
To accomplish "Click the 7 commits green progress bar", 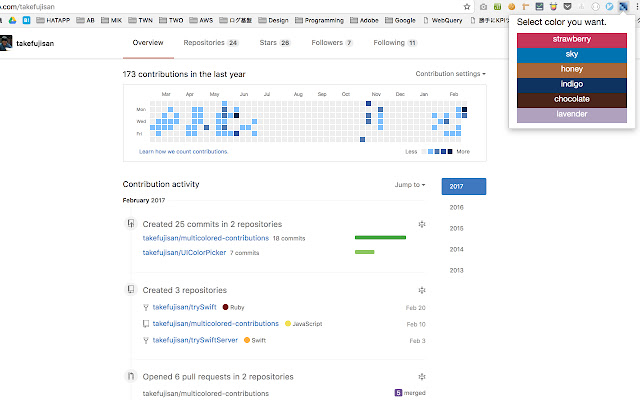I will (x=364, y=252).
